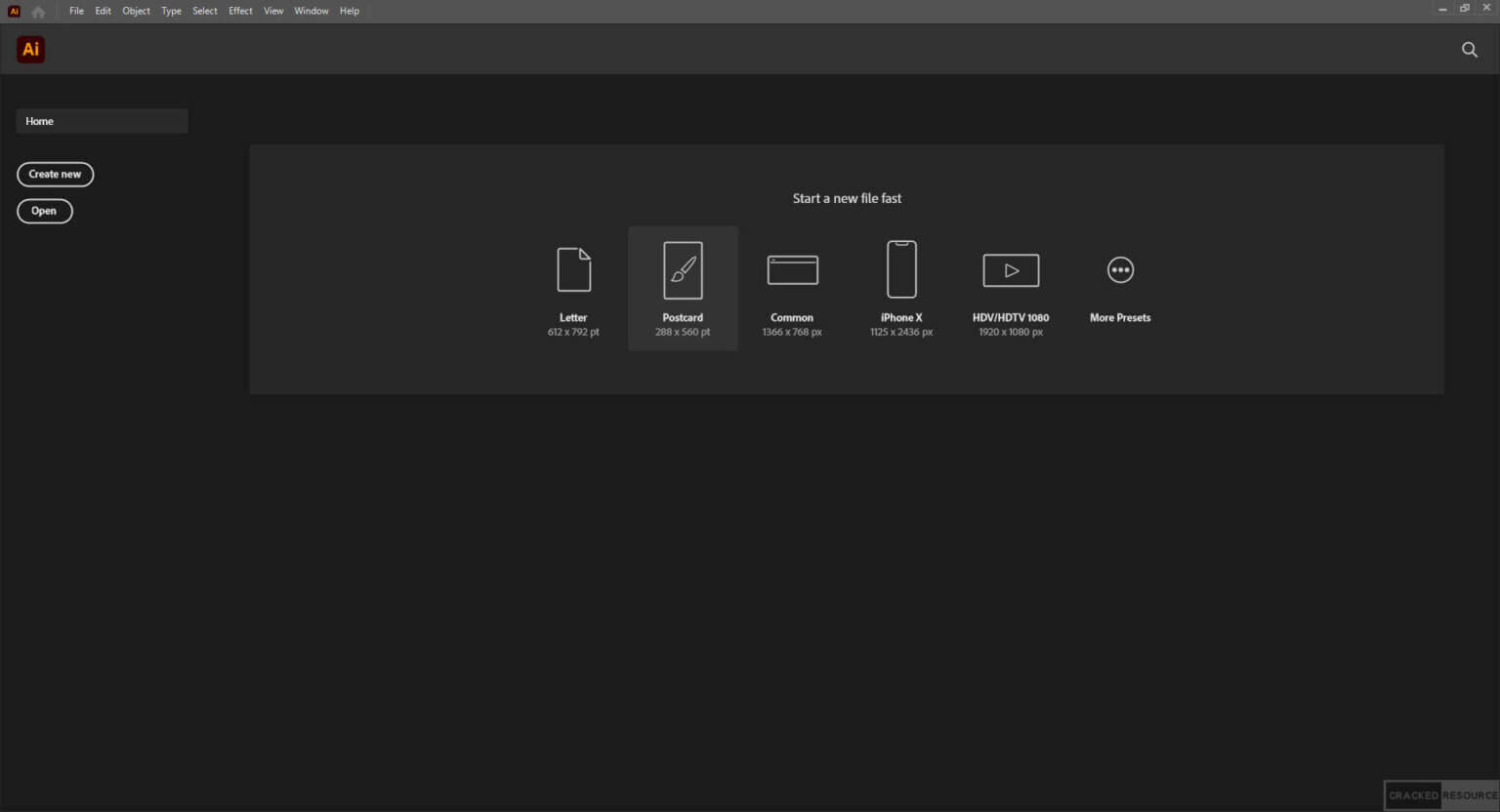1500x812 pixels.
Task: Click the small Ai app icon in title bar
Action: point(14,11)
